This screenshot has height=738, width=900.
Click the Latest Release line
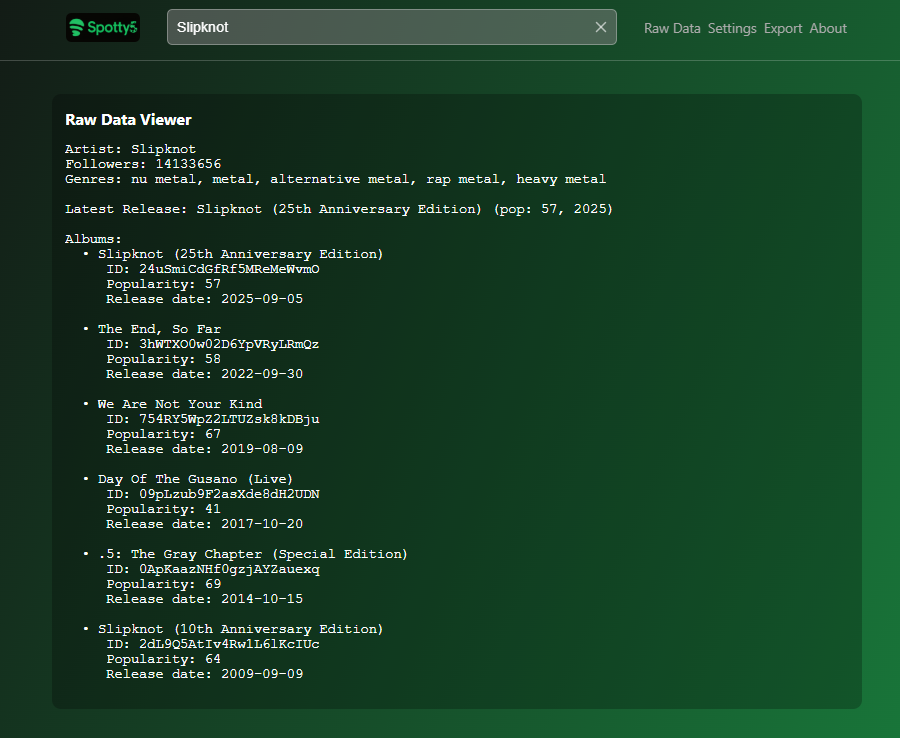click(339, 209)
